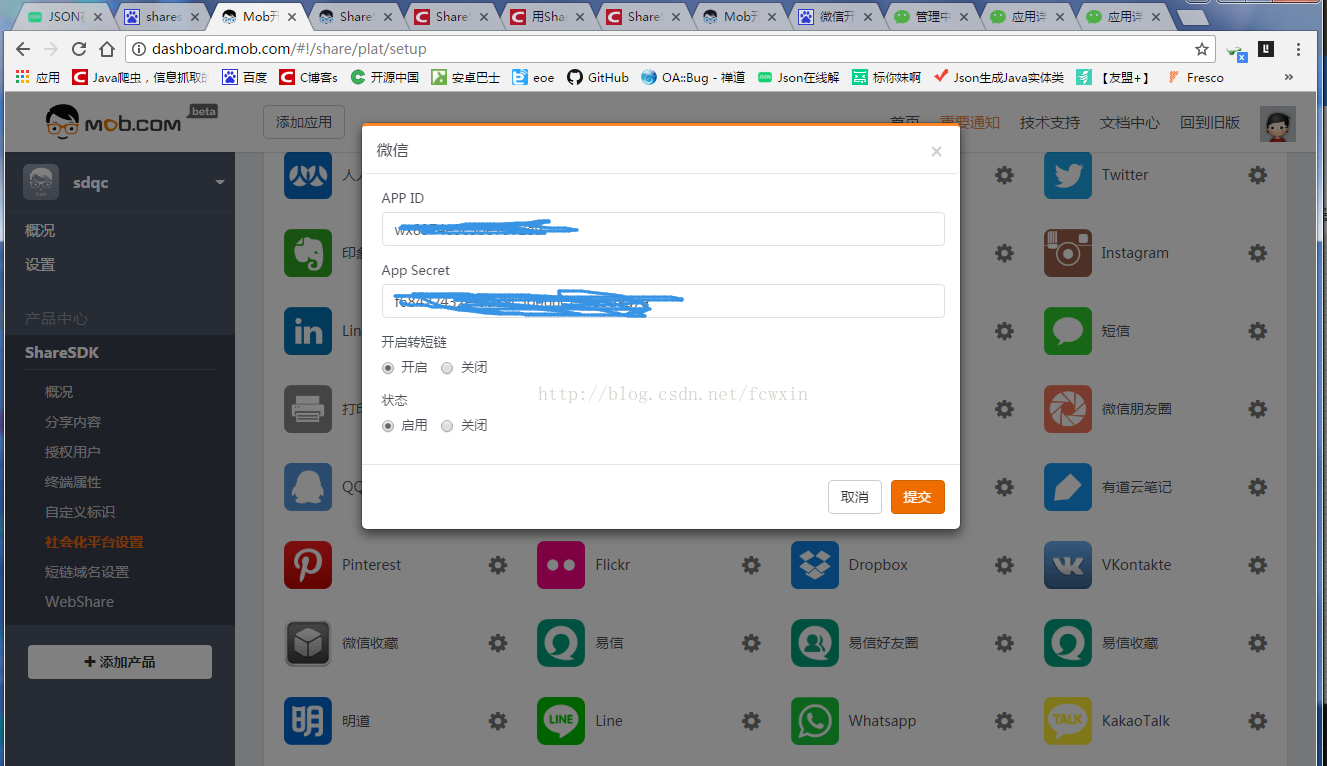This screenshot has width=1327, height=766.
Task: Open settings gear for 短信
Action: click(1257, 331)
